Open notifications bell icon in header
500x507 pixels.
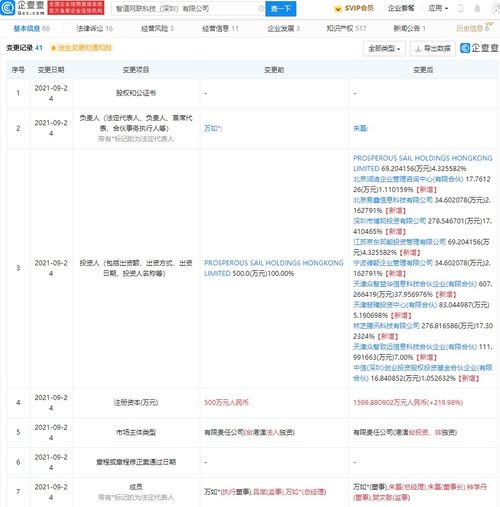(x=477, y=8)
